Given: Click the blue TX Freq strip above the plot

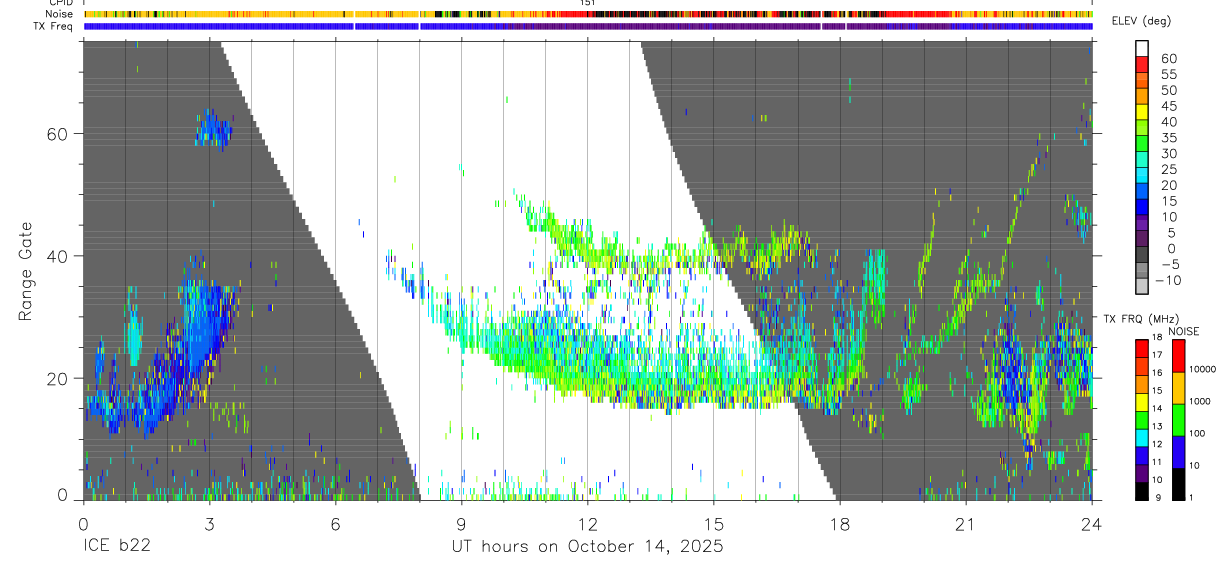Looking at the screenshot, I should 588,26.
